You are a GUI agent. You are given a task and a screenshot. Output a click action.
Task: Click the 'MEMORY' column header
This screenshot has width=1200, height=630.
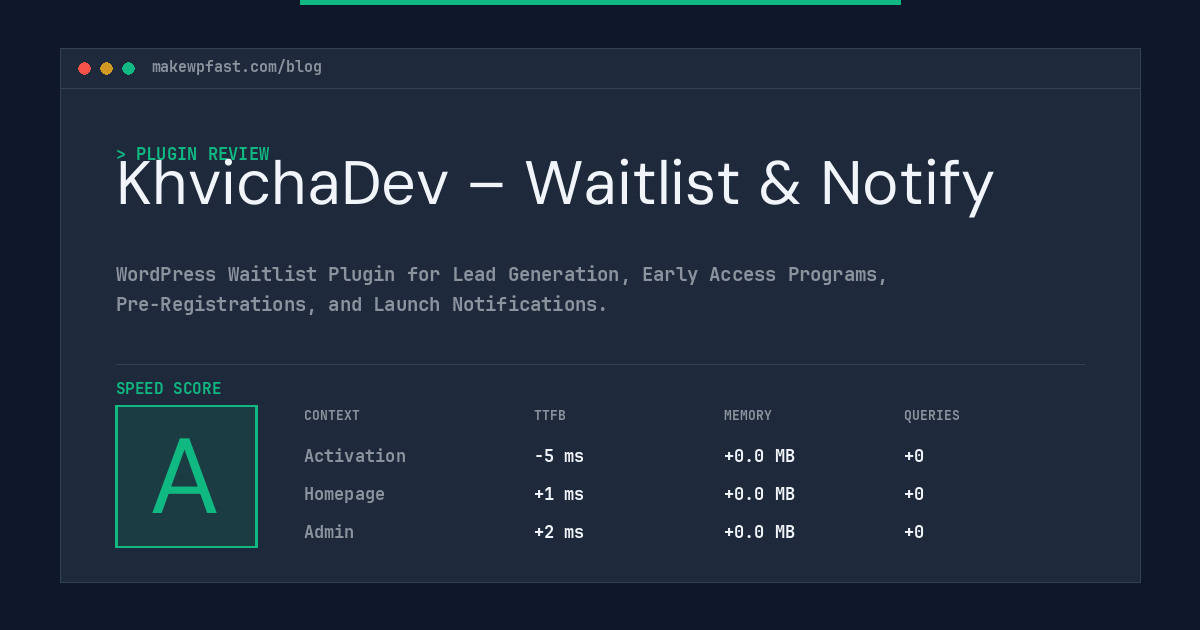click(x=748, y=416)
